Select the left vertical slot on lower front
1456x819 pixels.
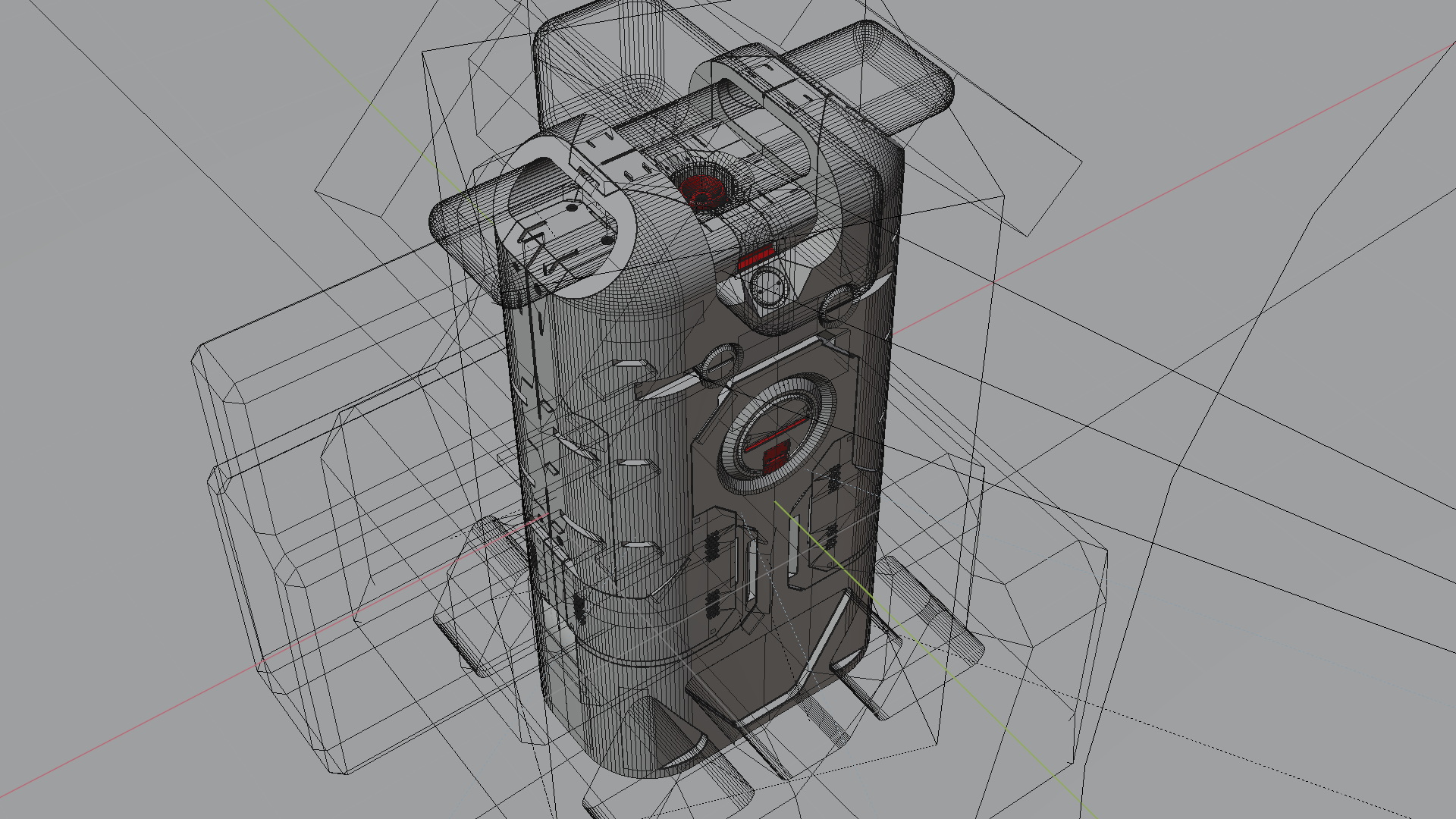[x=752, y=569]
